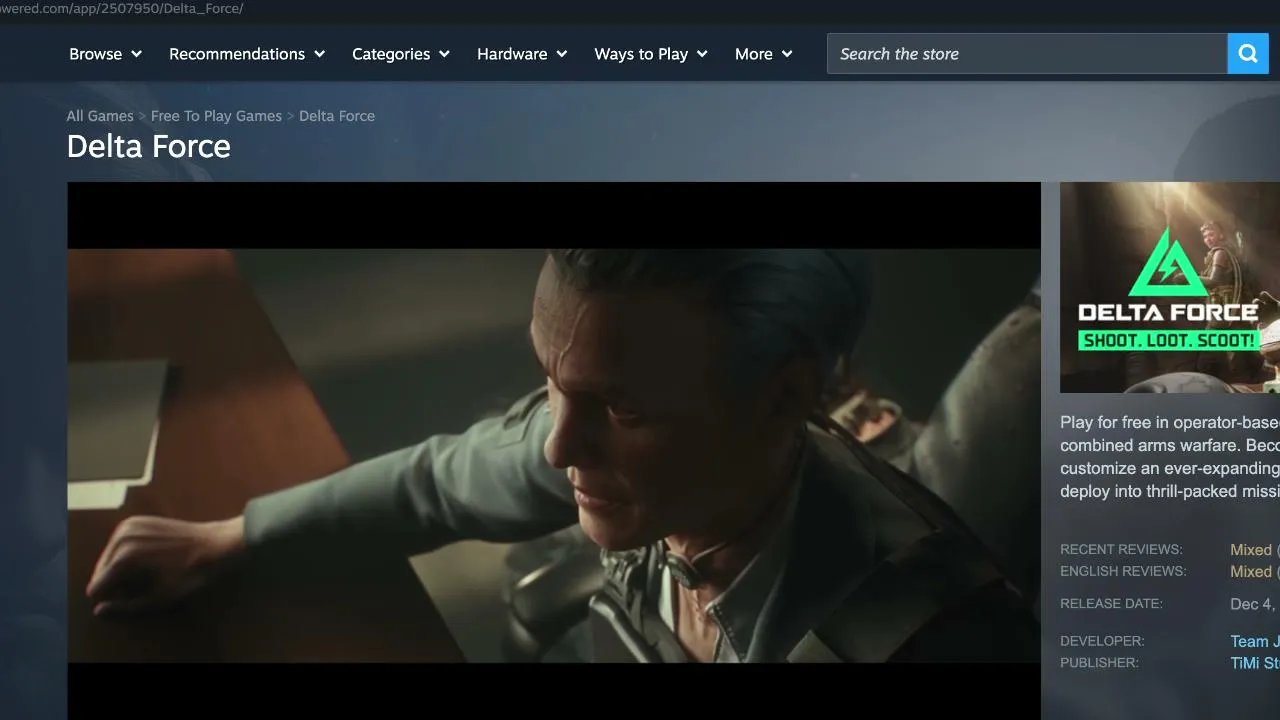1280x720 pixels.
Task: Open the developer Team J link
Action: 1255,641
